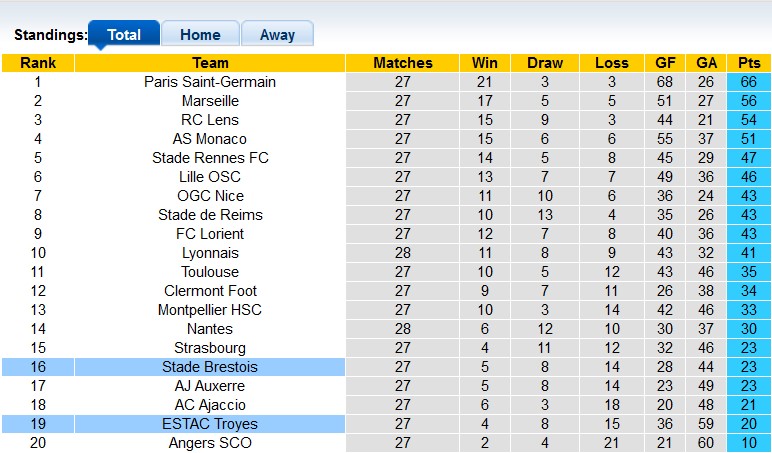Sort by the Matches column header
Screen dimensions: 772x453
(402, 63)
